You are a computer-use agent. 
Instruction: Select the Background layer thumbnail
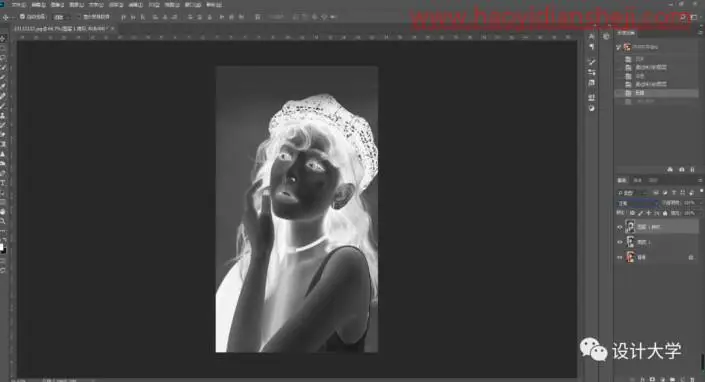(630, 257)
